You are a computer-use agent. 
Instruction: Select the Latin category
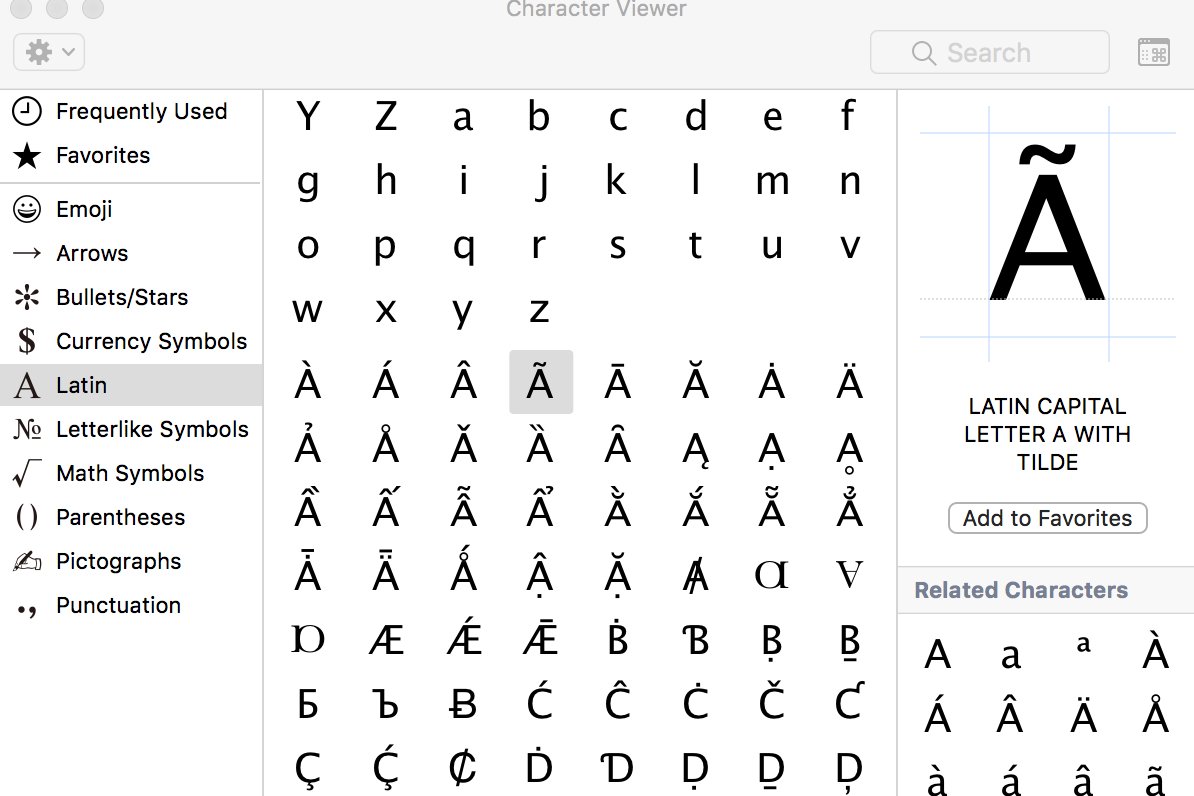[131, 385]
